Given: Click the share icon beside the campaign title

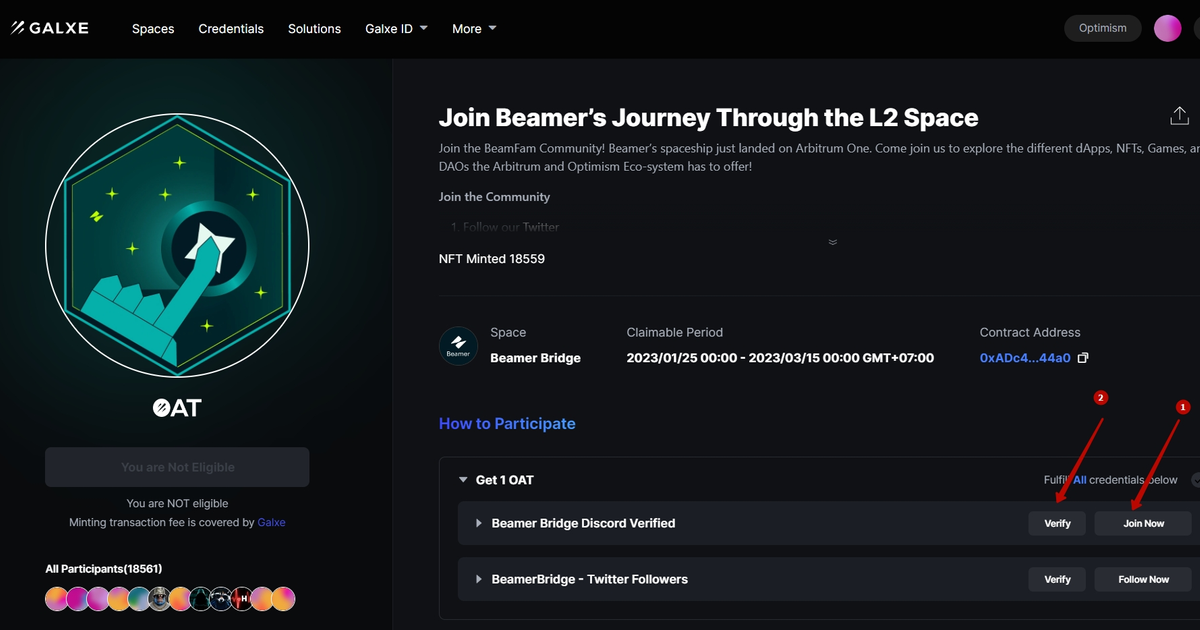Looking at the screenshot, I should pyautogui.click(x=1179, y=116).
